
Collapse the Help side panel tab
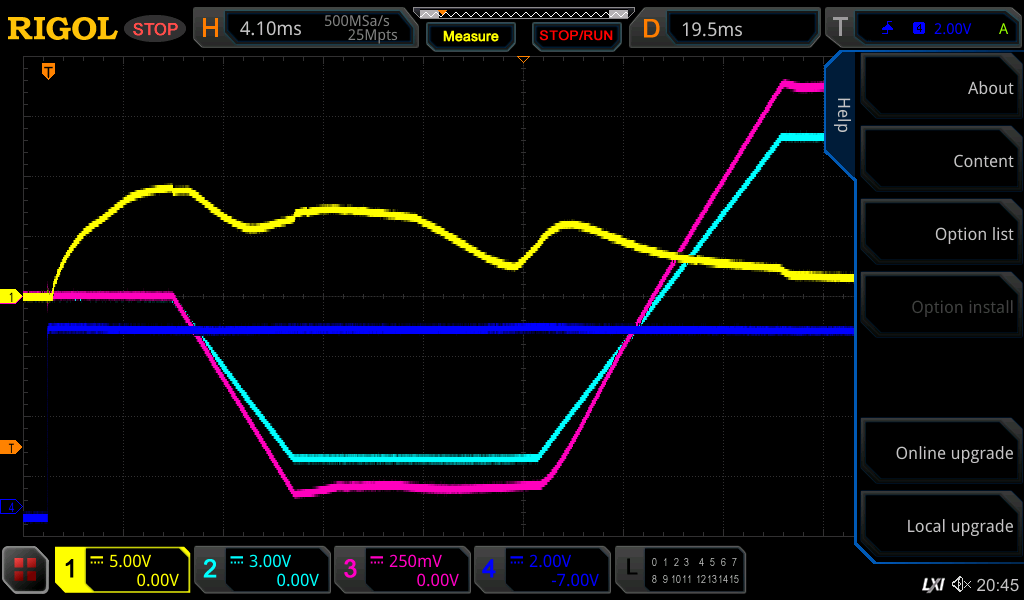[841, 113]
